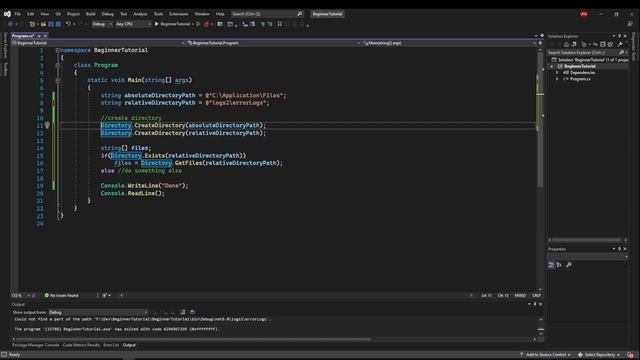The height and width of the screenshot is (360, 640).
Task: Switch to Package Manager Console tab
Action: coord(36,345)
